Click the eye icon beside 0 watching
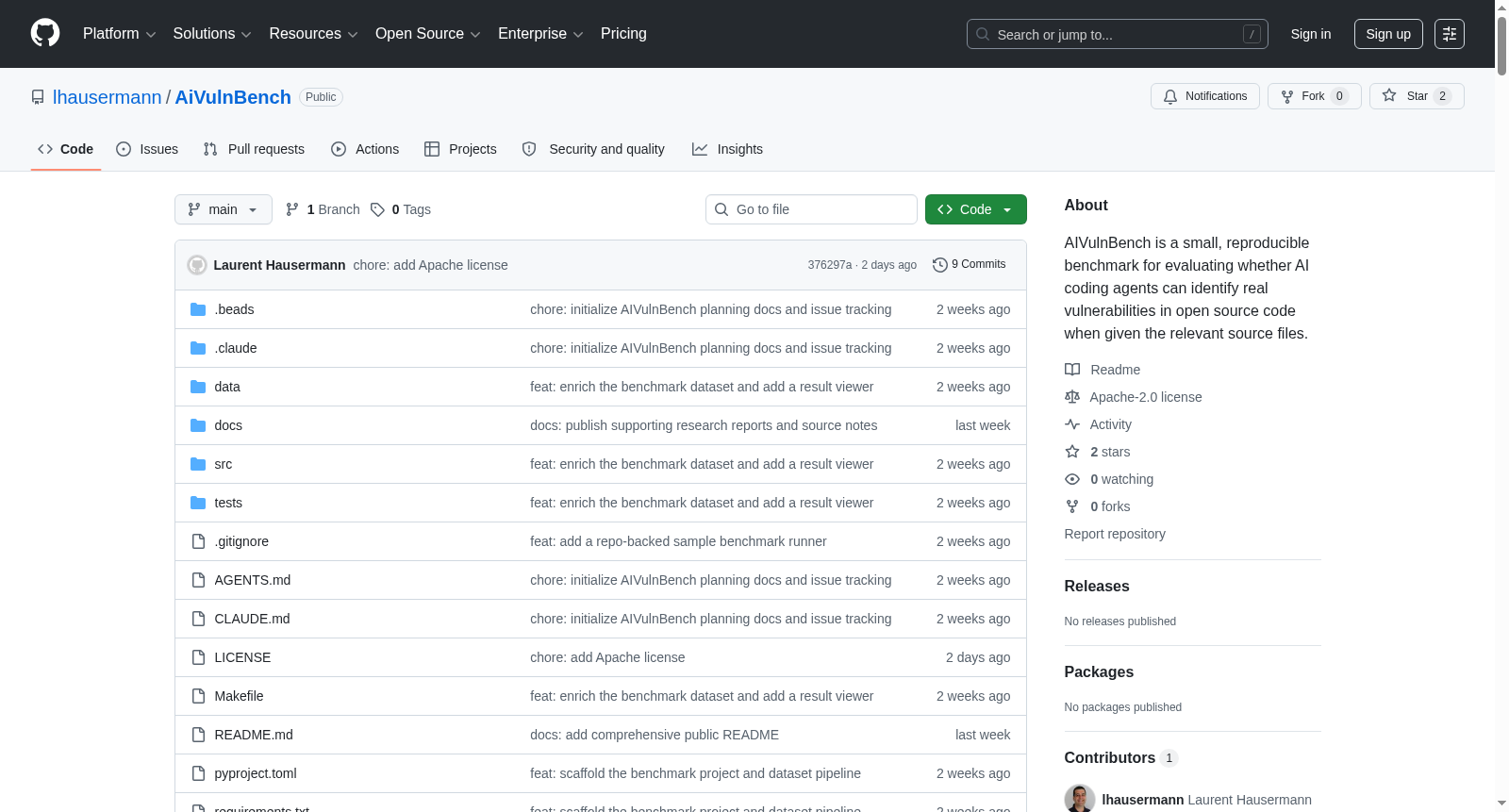The height and width of the screenshot is (812, 1509). 1072,479
